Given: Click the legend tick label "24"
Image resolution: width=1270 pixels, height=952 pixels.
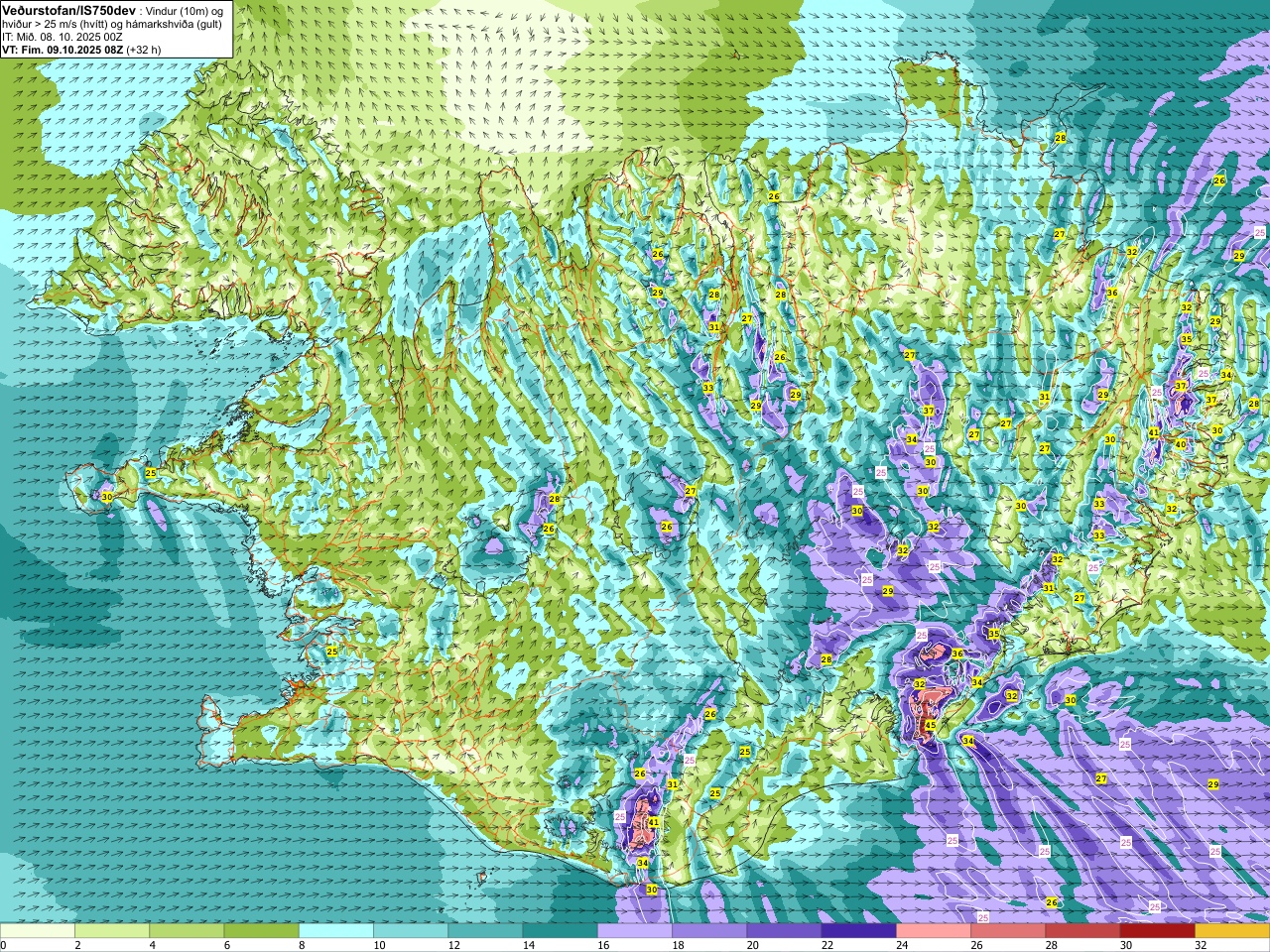Looking at the screenshot, I should coord(902,945).
